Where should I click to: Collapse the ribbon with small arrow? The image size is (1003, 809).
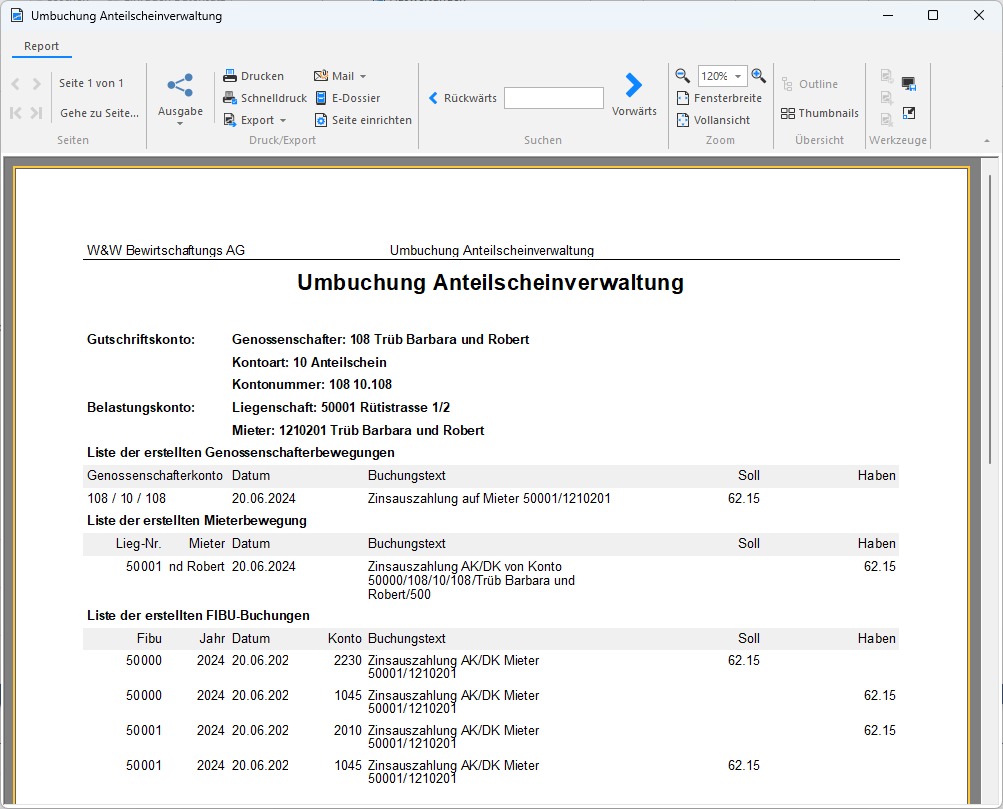986,141
